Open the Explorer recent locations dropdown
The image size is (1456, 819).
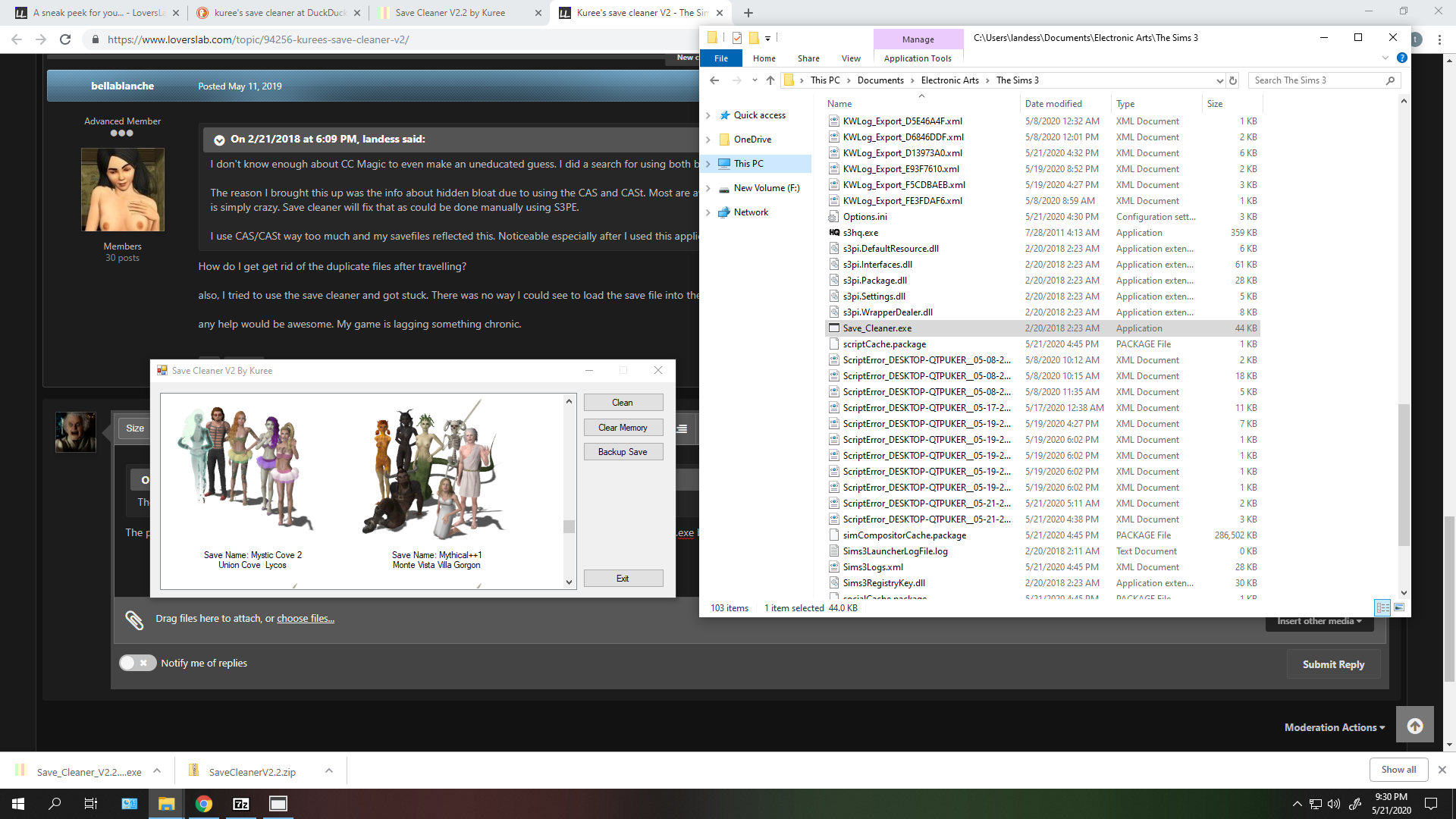(755, 80)
